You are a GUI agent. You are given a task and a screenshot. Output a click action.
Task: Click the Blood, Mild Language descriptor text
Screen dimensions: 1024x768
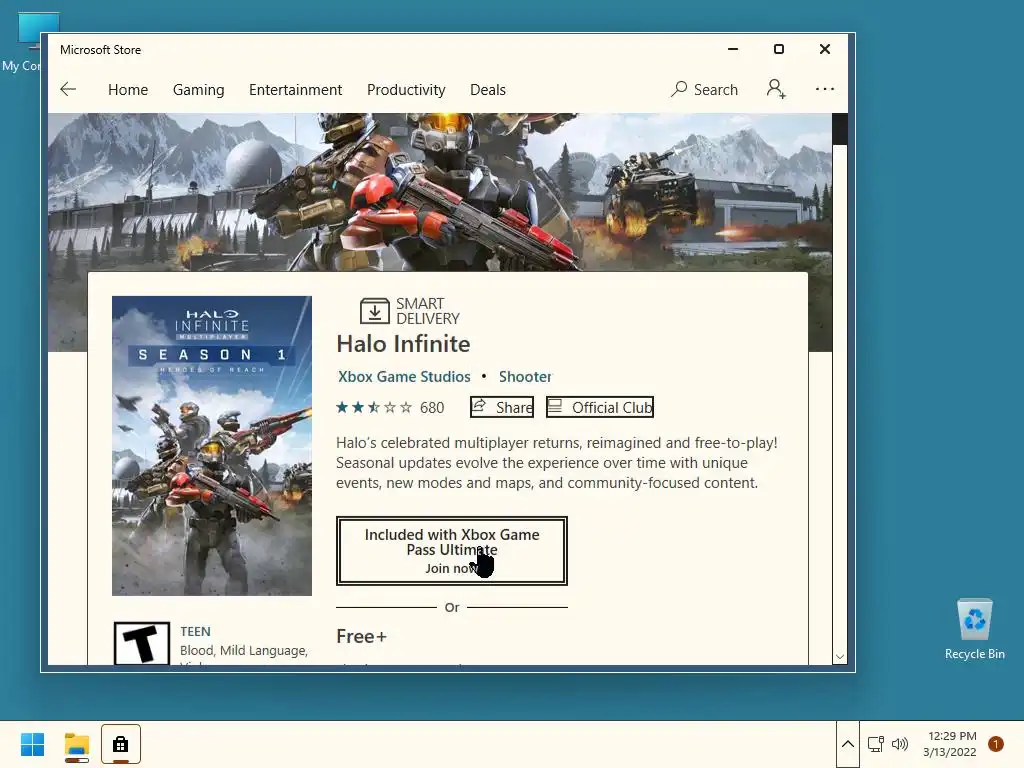click(244, 650)
